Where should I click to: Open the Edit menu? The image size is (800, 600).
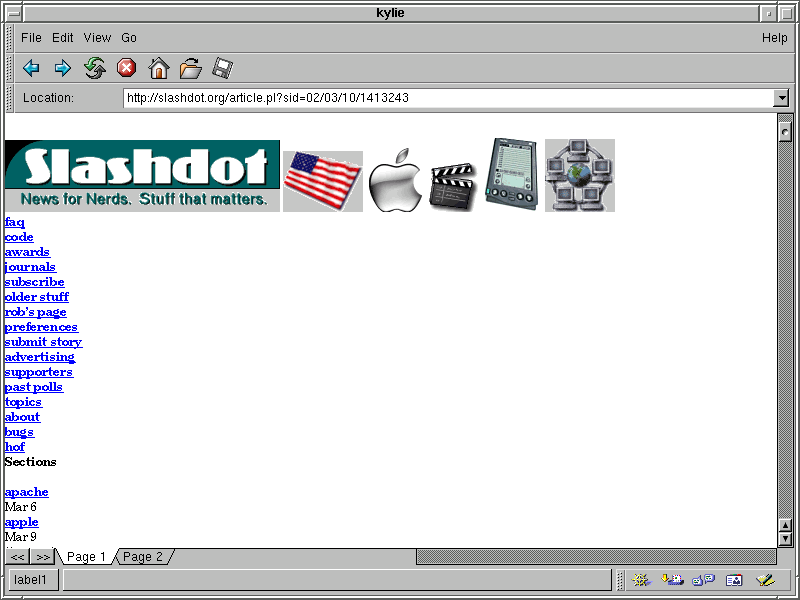[63, 38]
